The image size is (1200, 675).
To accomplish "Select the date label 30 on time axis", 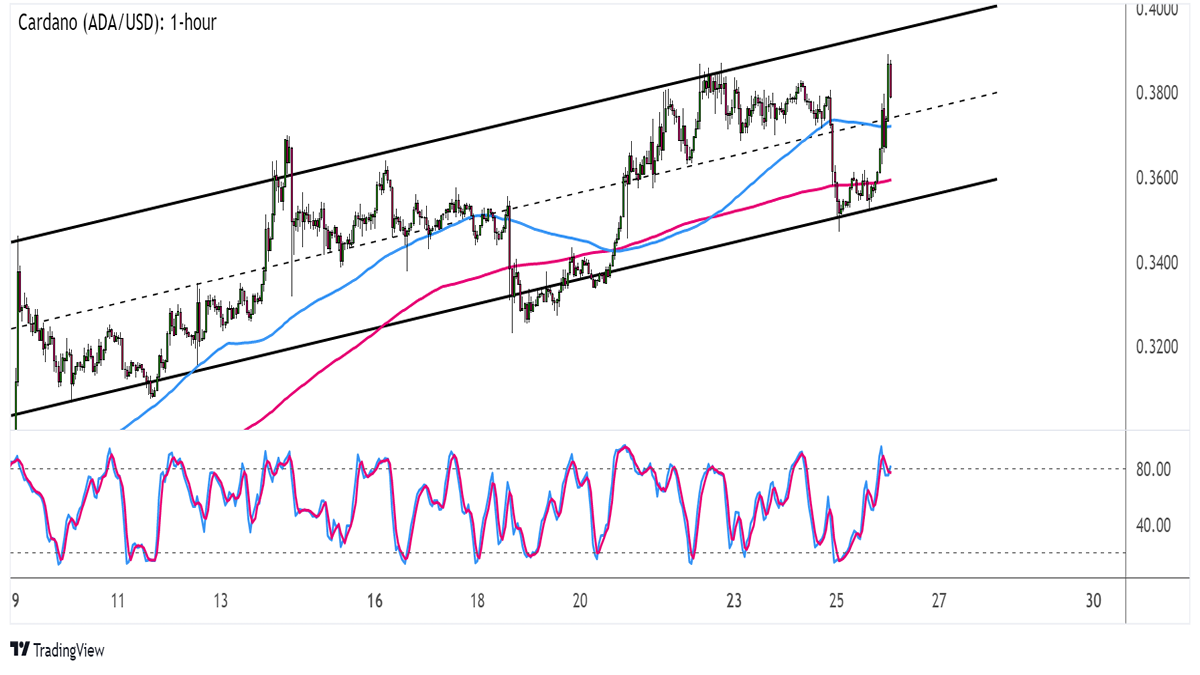I will (1093, 601).
